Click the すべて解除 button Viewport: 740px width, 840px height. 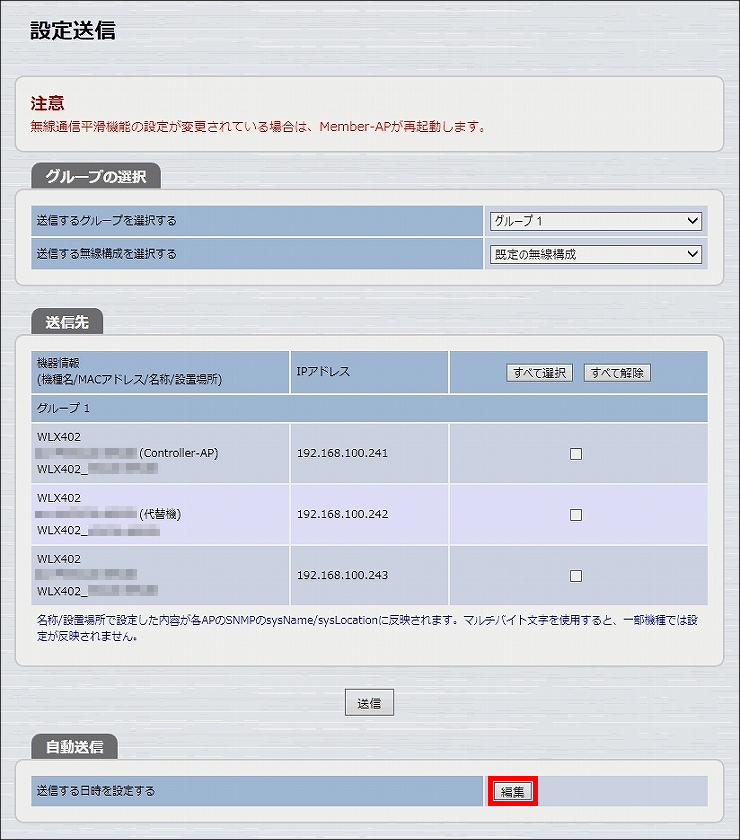pyautogui.click(x=617, y=372)
